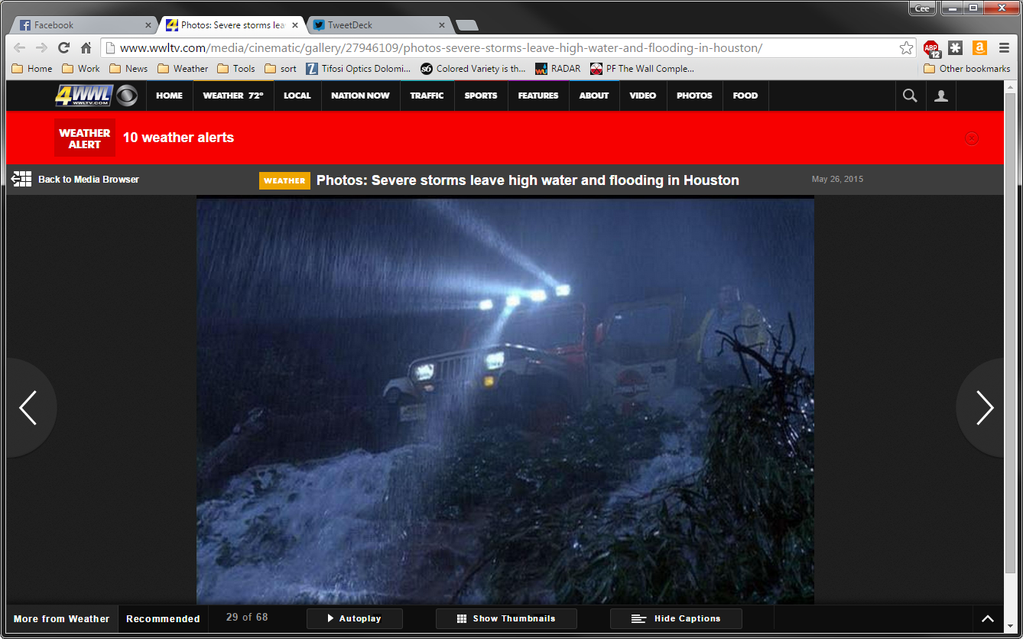
Task: Open VIDEO nav item
Action: click(x=643, y=95)
